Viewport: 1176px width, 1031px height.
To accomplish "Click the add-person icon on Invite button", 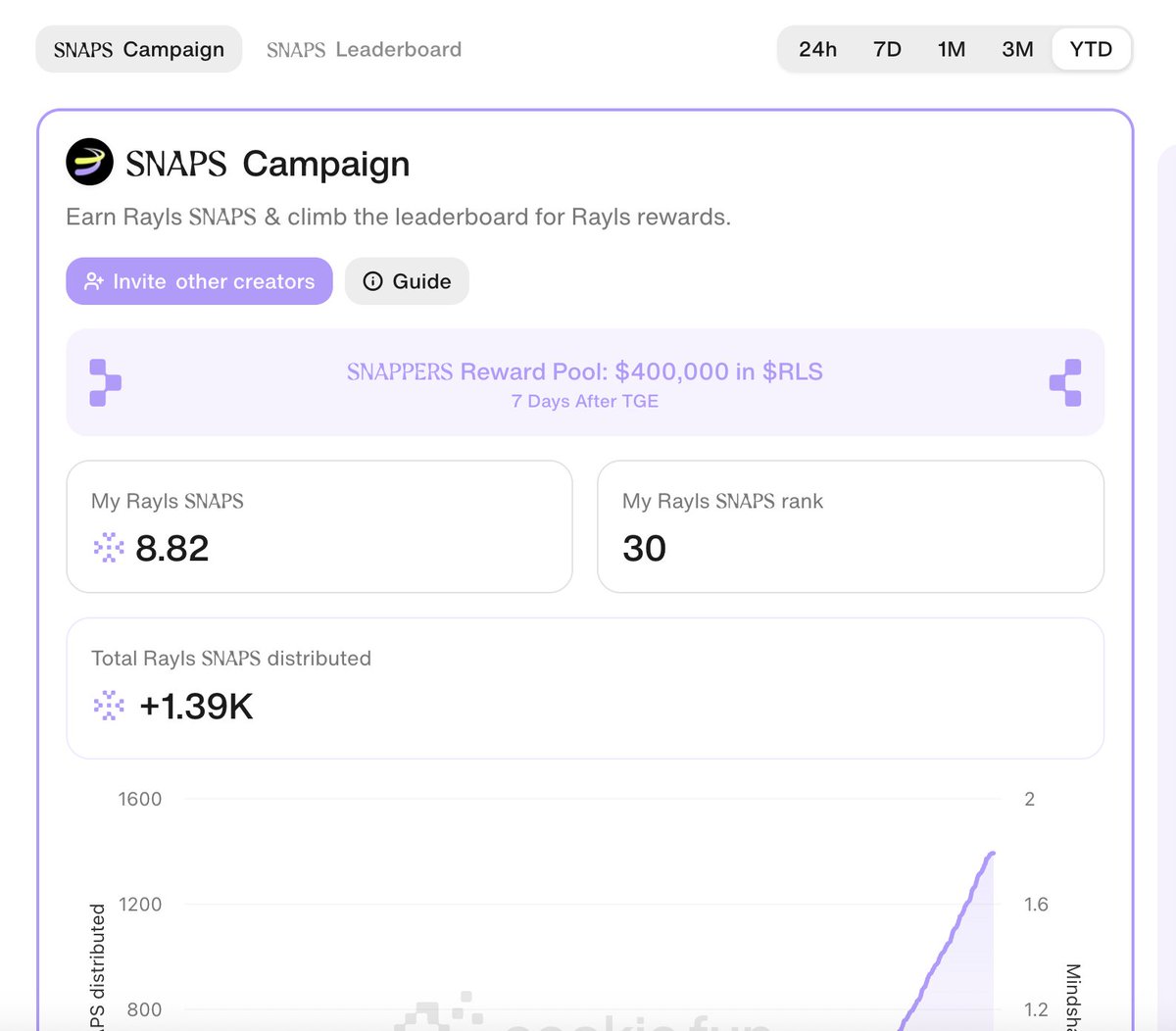I will coord(94,281).
